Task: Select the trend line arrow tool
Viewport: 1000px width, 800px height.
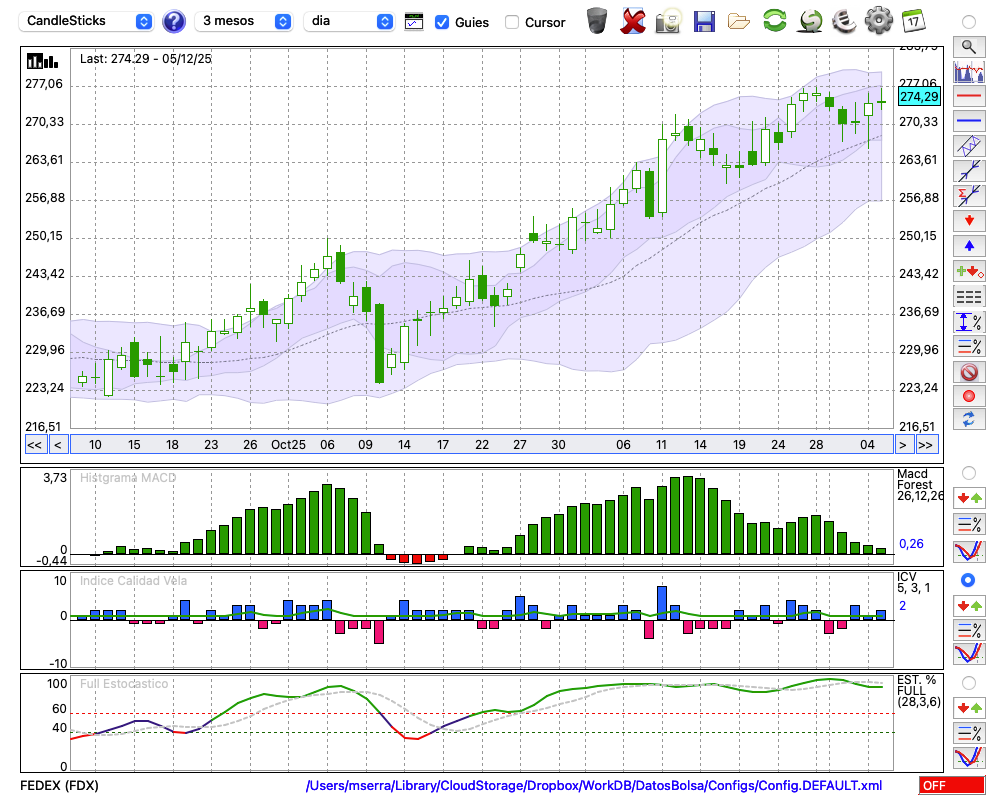Action: 969,171
